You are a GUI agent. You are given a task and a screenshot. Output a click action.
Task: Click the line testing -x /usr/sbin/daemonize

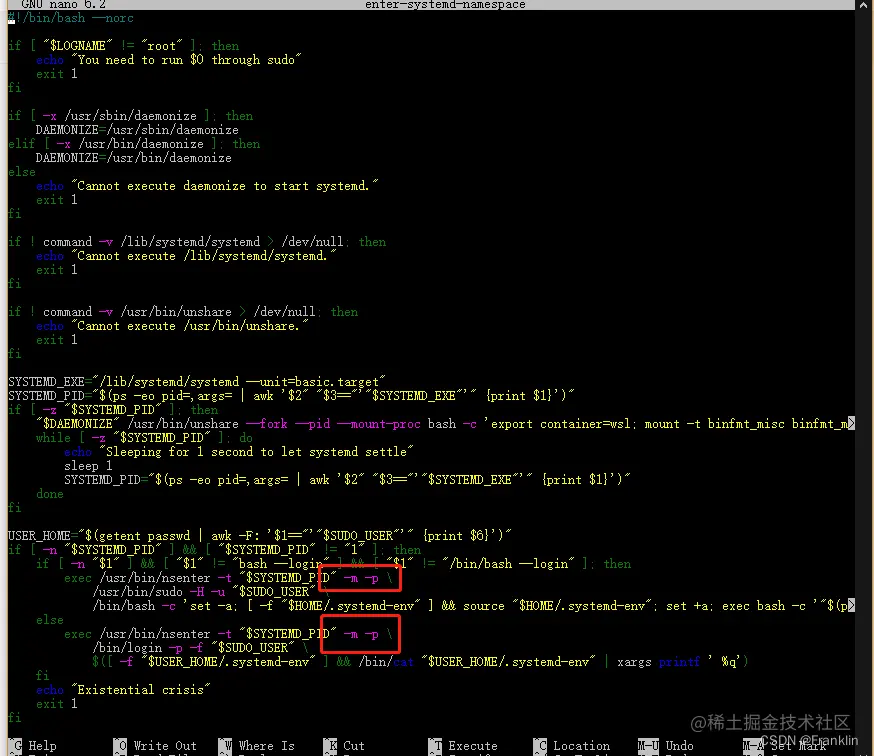pos(130,116)
